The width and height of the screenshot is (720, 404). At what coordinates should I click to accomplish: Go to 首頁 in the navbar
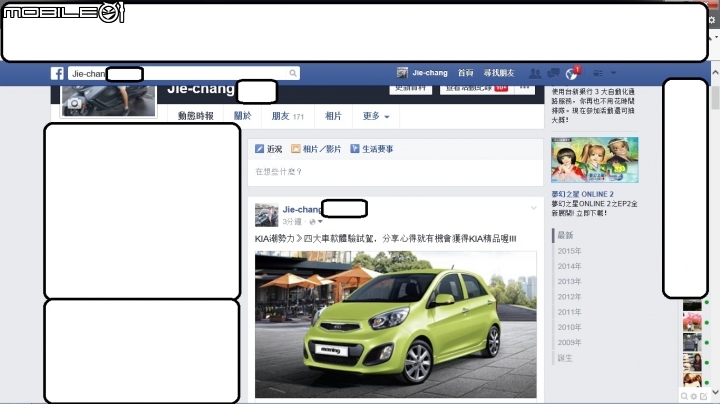click(465, 73)
